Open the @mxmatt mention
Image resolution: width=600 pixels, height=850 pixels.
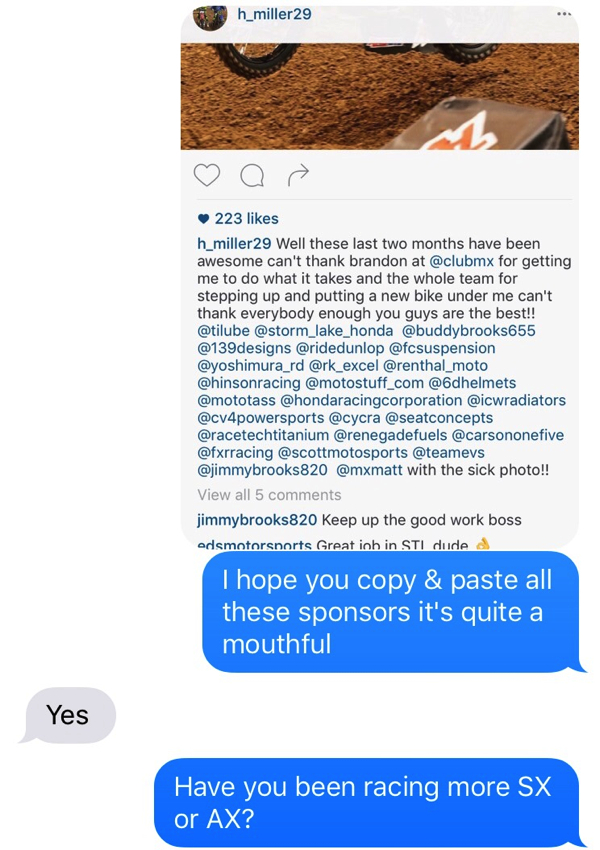[x=369, y=470]
